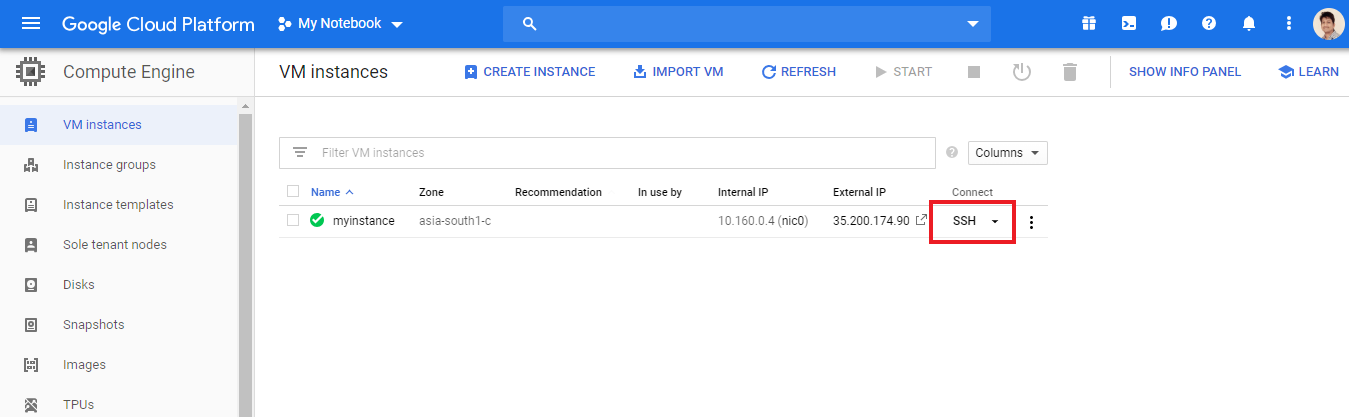Click the stop square icon
Image resolution: width=1349 pixels, height=417 pixels.
(974, 72)
